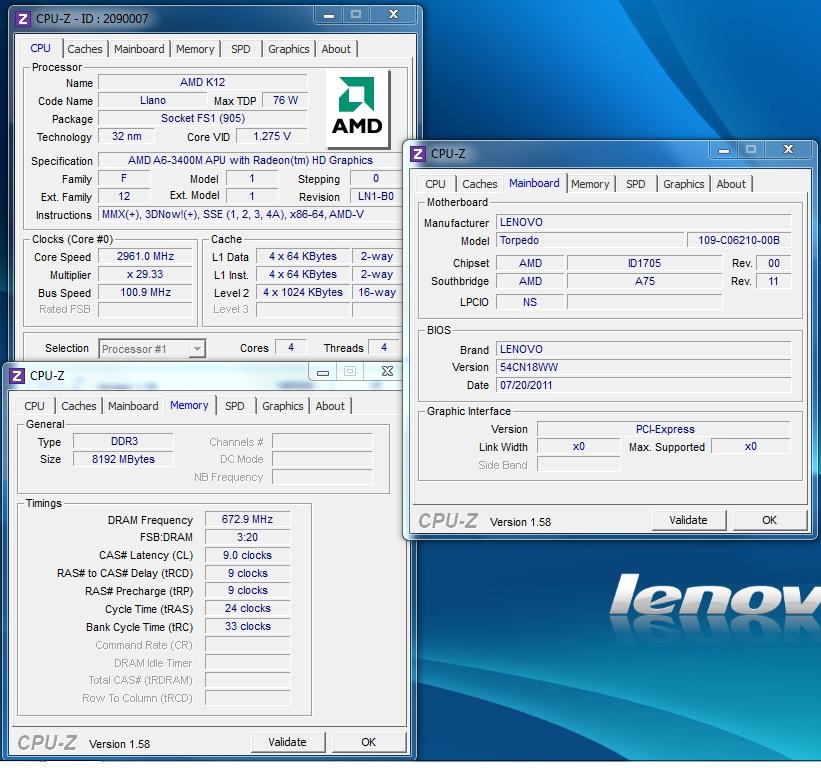Click the motherboard Model field Torpedo

coord(590,240)
